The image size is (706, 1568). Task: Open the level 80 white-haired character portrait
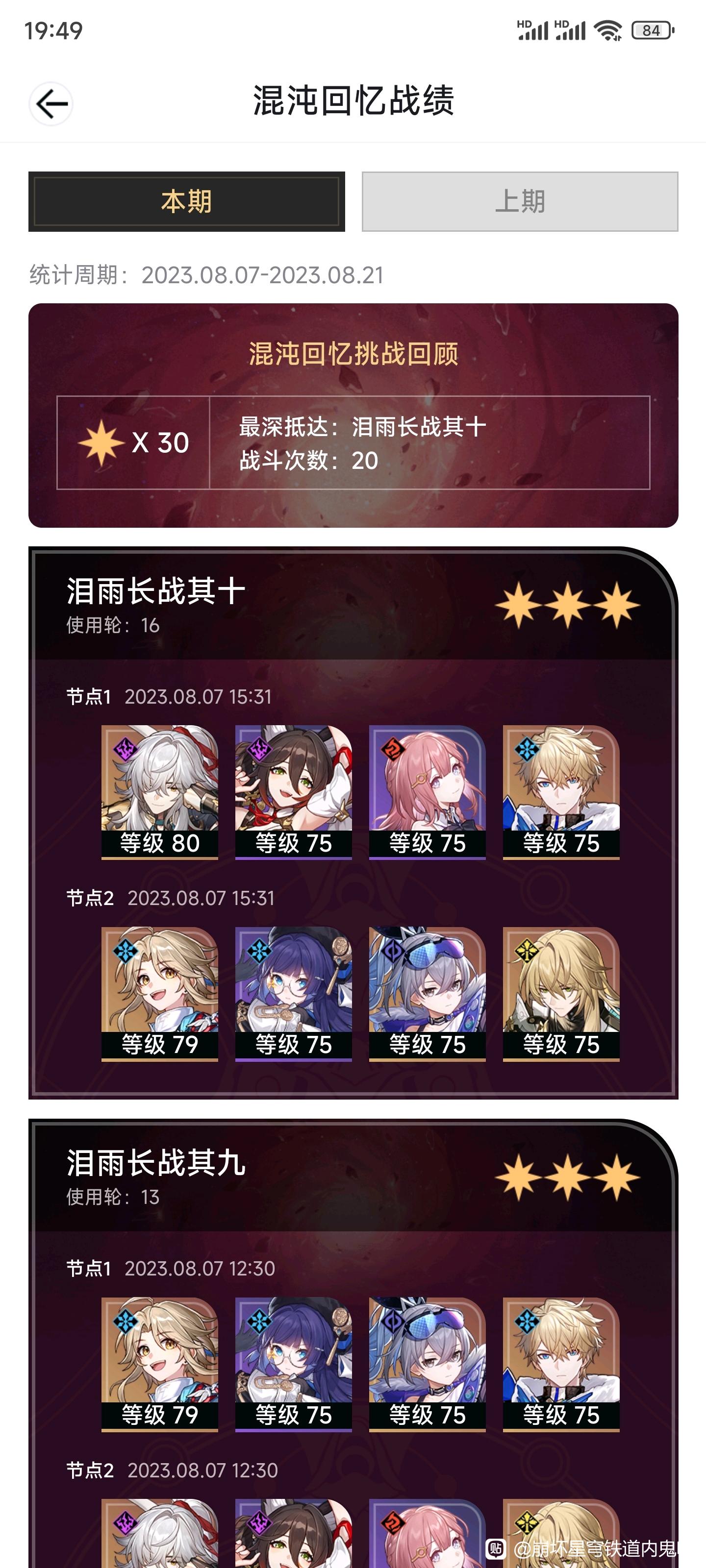pyautogui.click(x=160, y=792)
